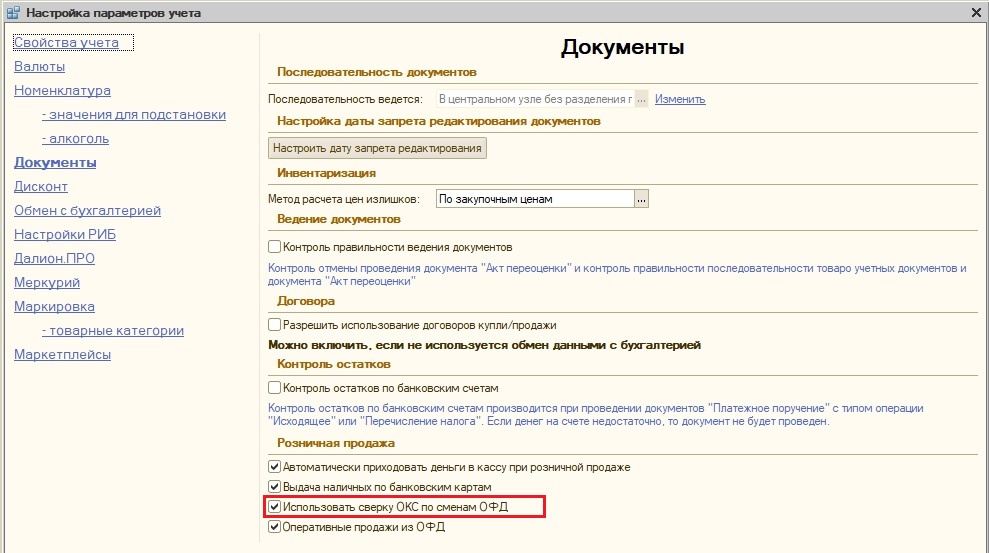The width and height of the screenshot is (989, 553).
Task: Uncheck Оперативные продажи из ОФД
Action: (x=274, y=527)
